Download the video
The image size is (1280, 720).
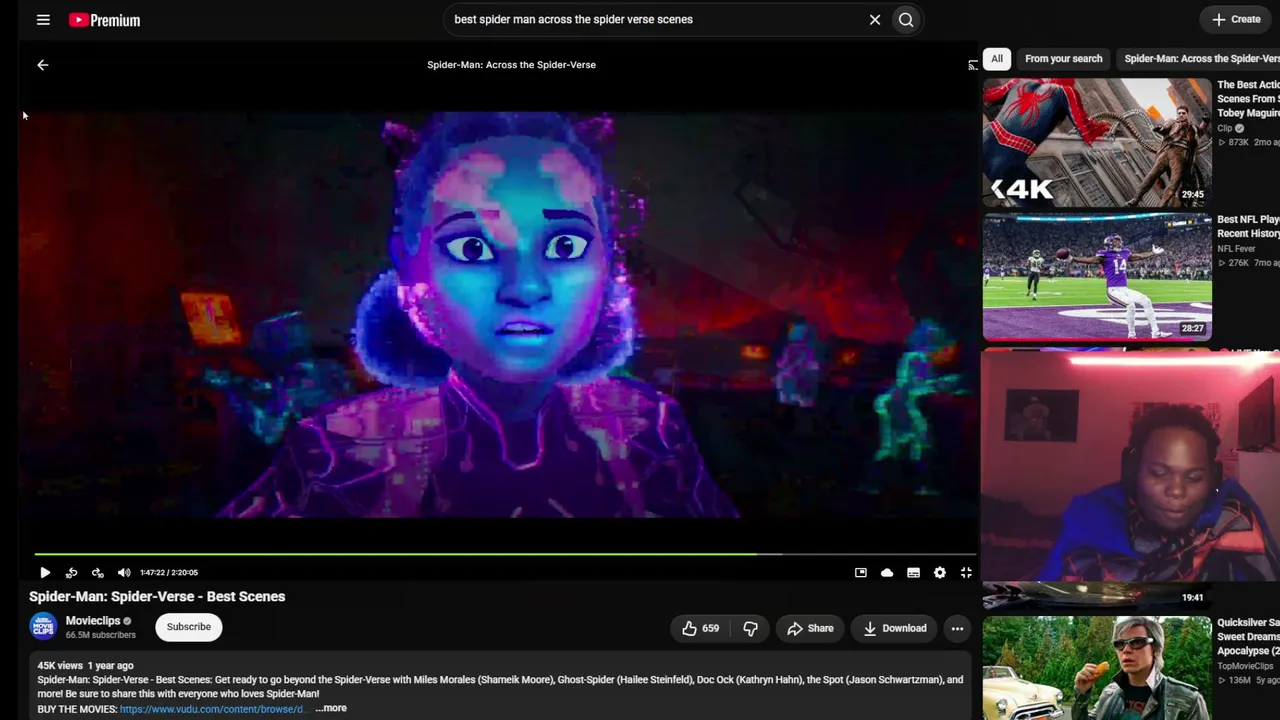pyautogui.click(x=895, y=628)
